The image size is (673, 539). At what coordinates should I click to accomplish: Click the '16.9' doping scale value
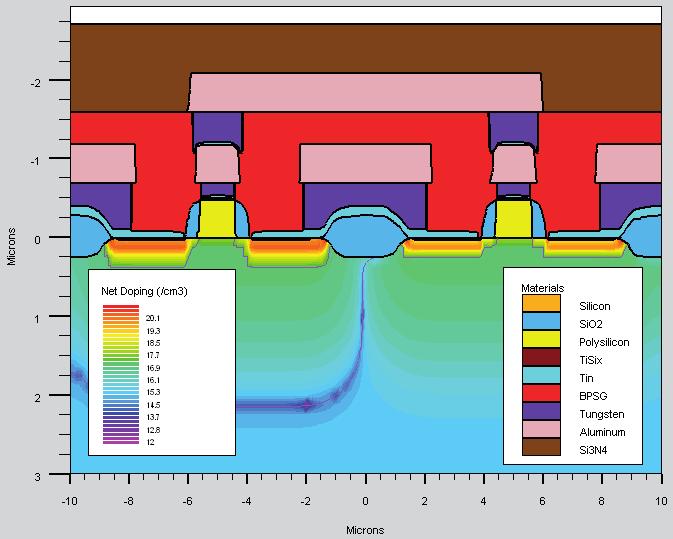[x=152, y=368]
